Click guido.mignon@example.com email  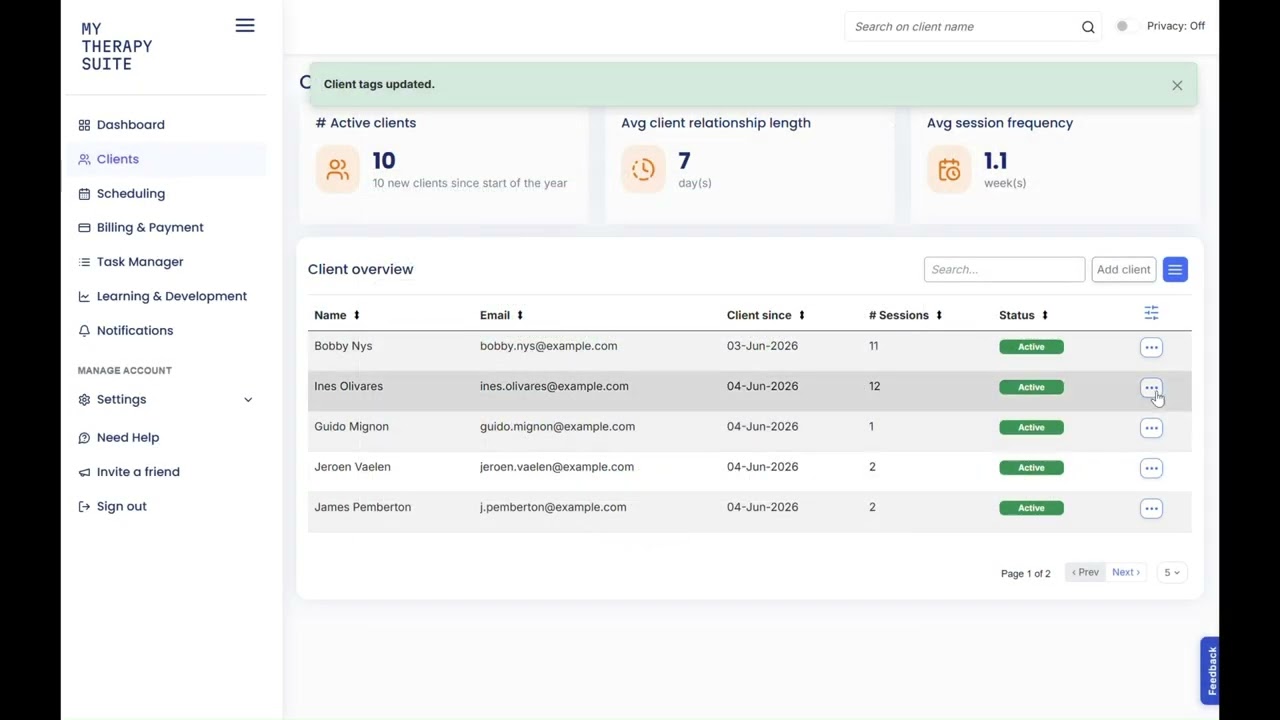[557, 426]
